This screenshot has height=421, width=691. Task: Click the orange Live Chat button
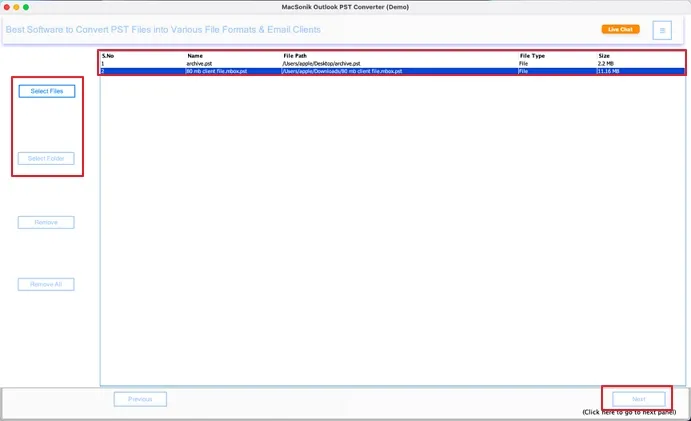coord(620,29)
